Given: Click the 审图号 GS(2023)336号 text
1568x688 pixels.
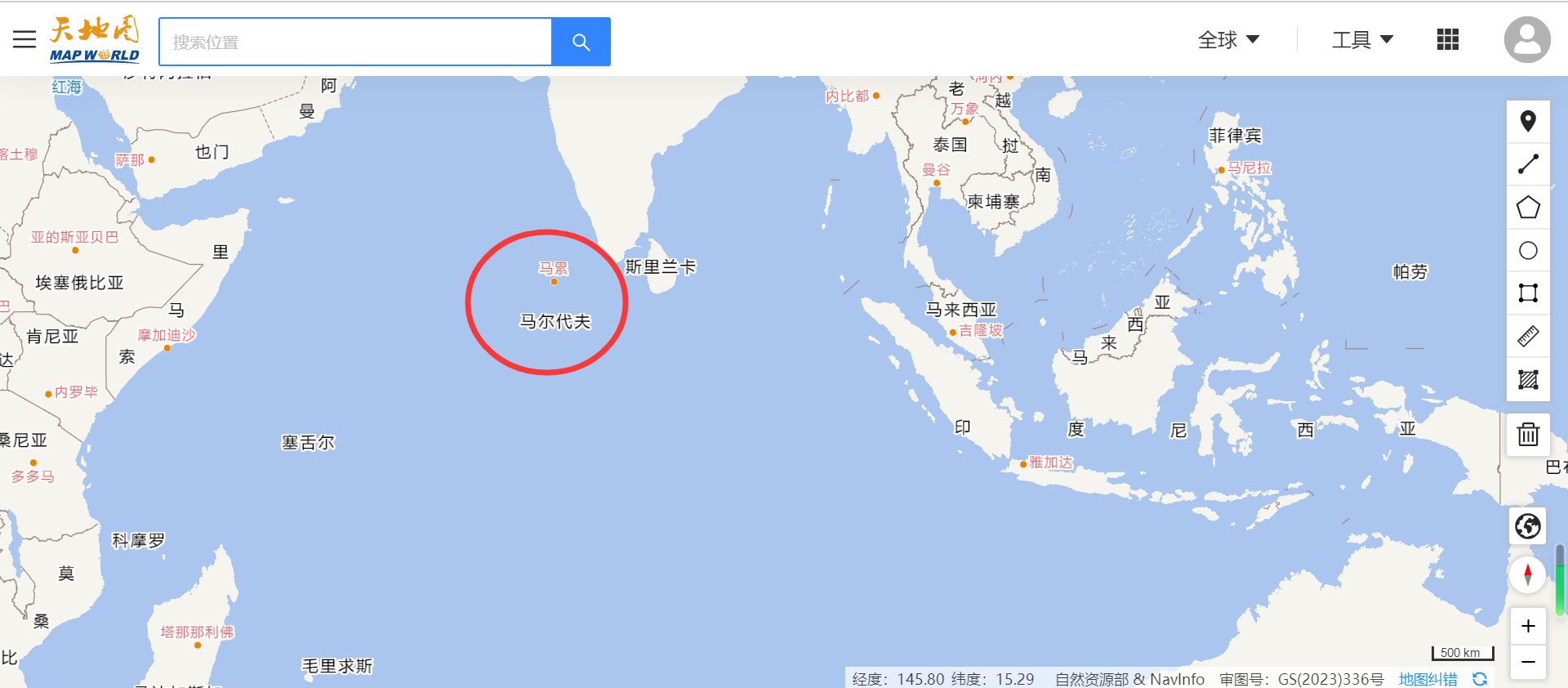Looking at the screenshot, I should click(1302, 679).
